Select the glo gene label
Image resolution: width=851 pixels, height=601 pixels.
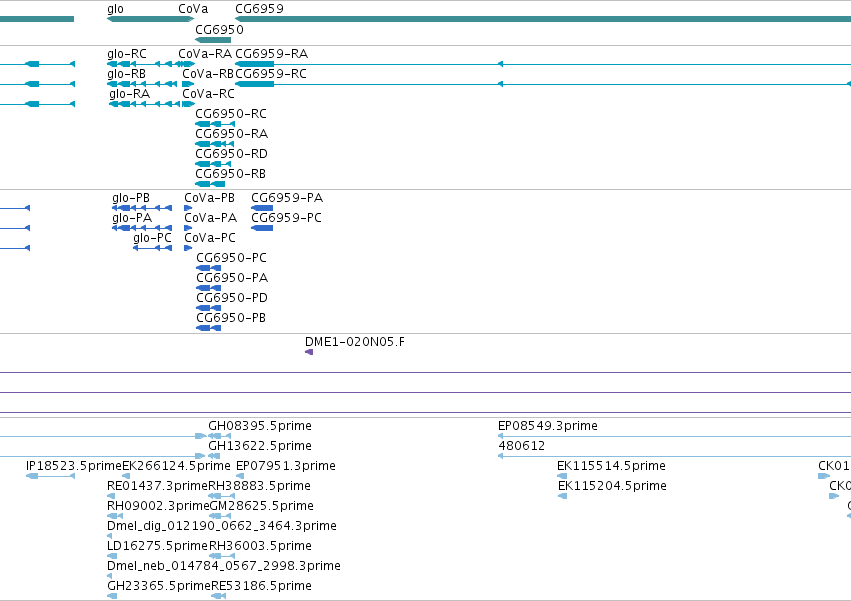(115, 9)
